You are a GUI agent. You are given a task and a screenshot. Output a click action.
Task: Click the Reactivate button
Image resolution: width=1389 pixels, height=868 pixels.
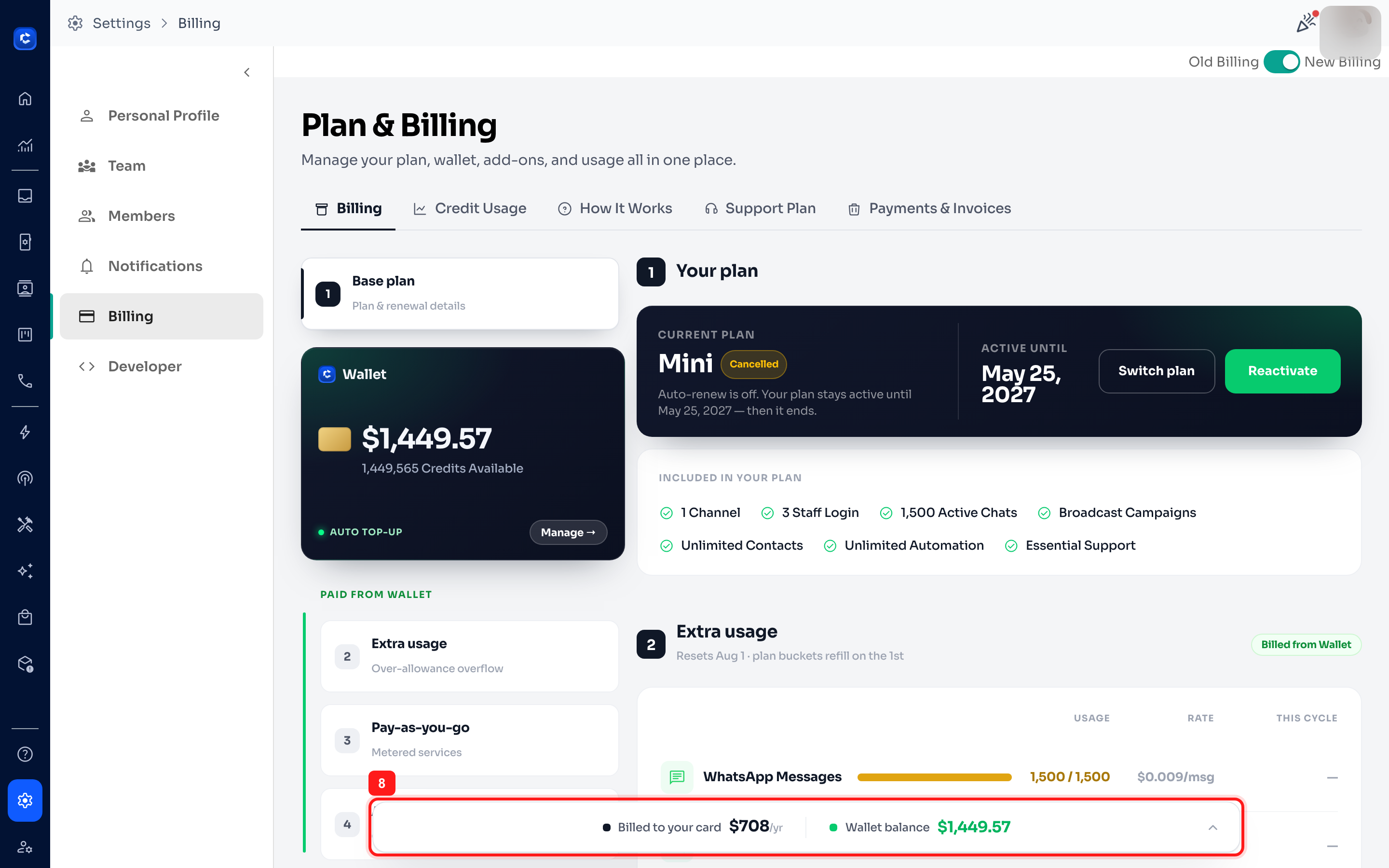coord(1282,371)
